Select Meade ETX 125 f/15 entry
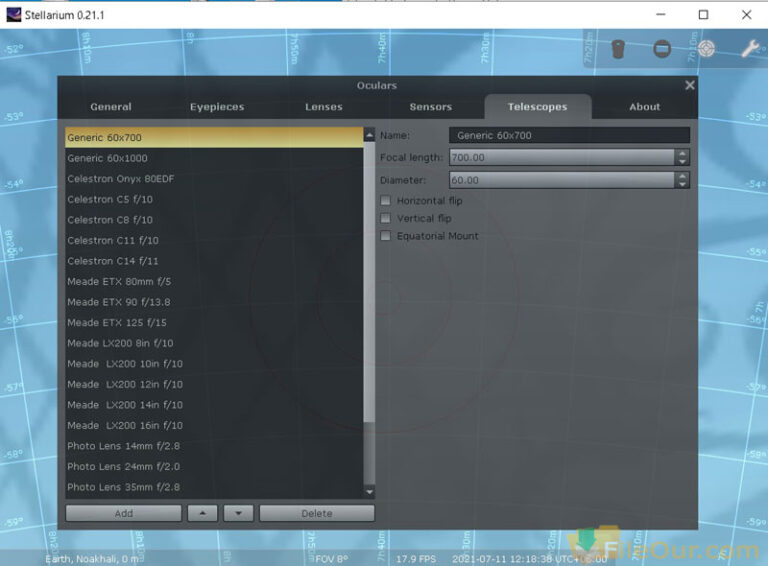 pos(214,323)
